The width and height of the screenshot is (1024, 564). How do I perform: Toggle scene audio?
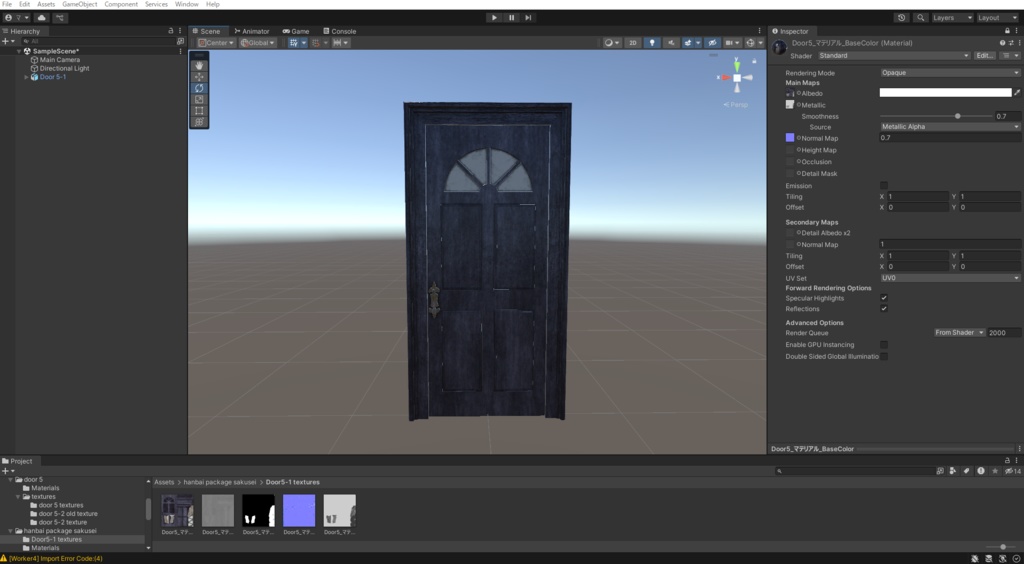tap(671, 42)
